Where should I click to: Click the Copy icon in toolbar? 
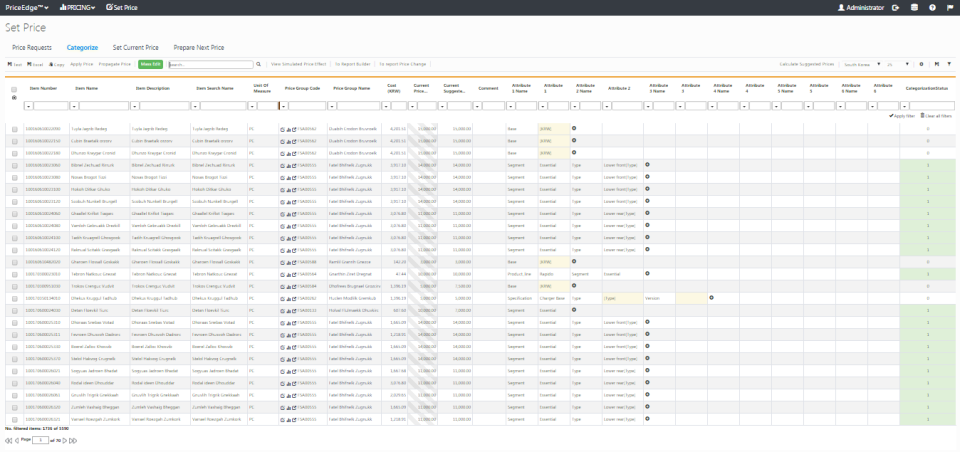pyautogui.click(x=56, y=64)
